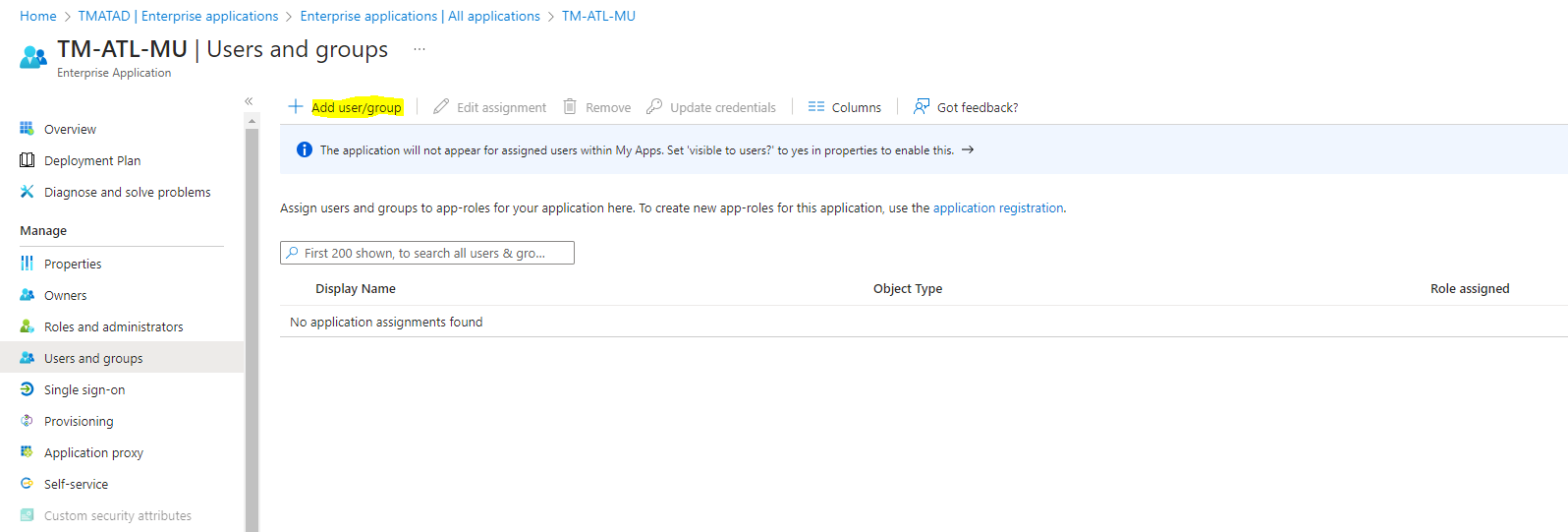This screenshot has height=532, width=1568.
Task: Click the Got feedback person icon
Action: pos(922,106)
